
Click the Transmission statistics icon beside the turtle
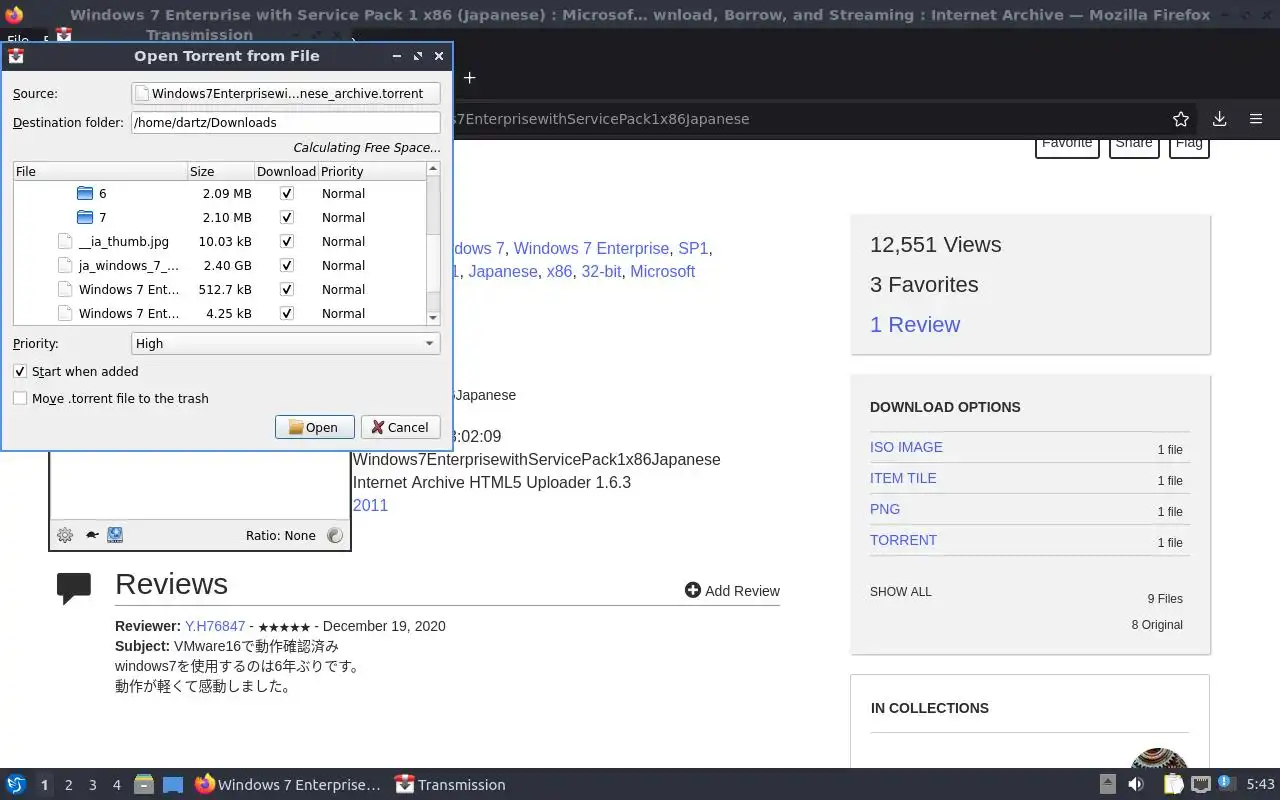(115, 535)
